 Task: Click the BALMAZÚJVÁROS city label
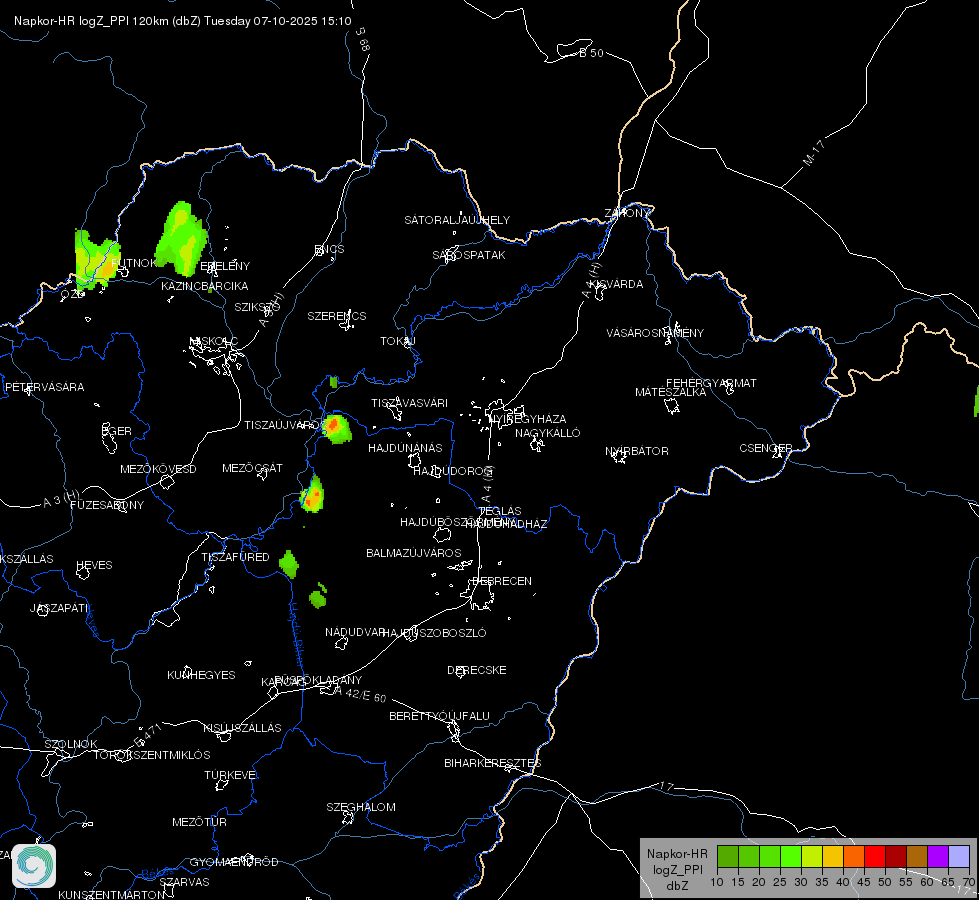[414, 553]
